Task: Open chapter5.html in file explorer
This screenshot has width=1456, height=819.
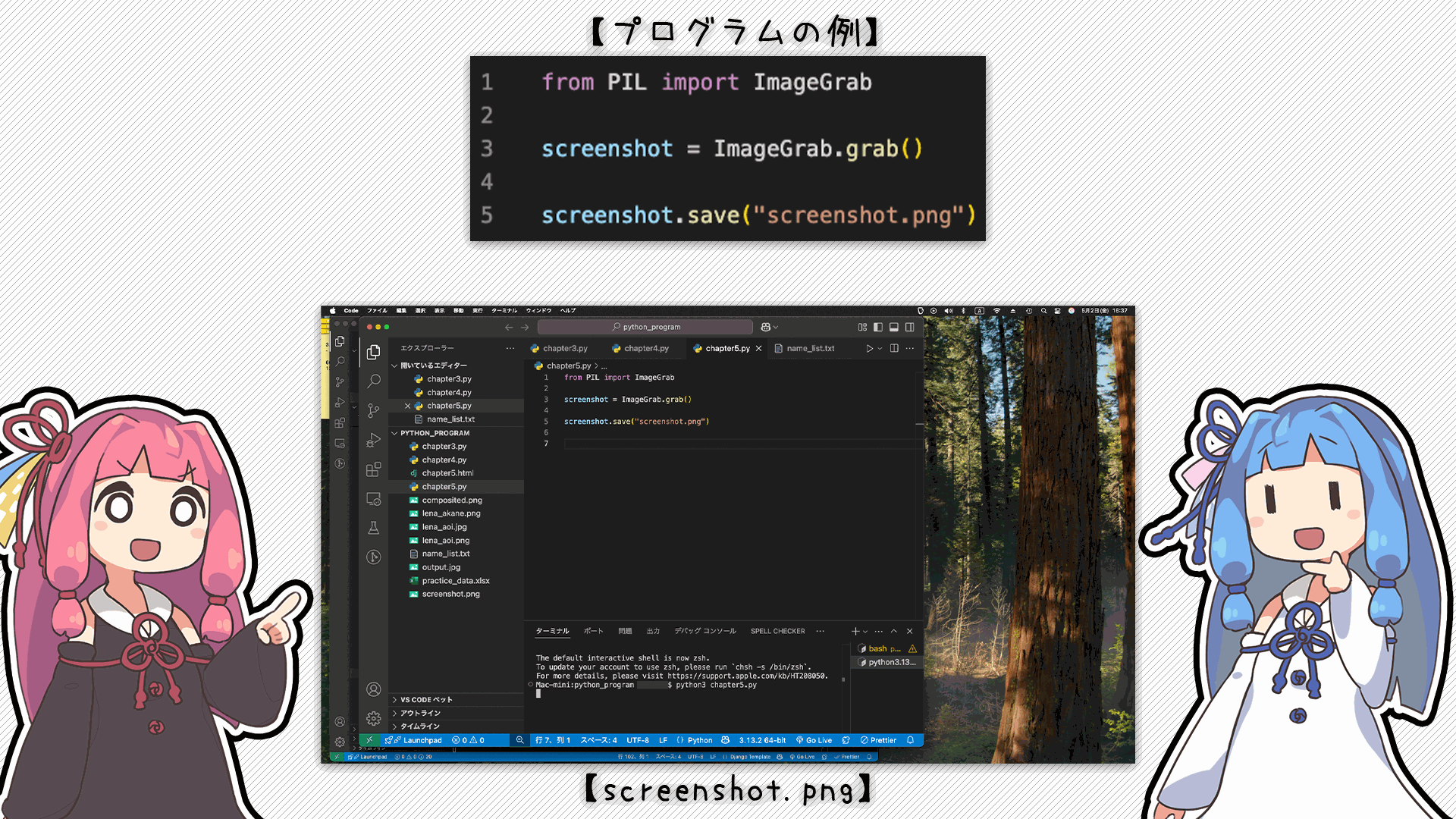Action: click(447, 473)
